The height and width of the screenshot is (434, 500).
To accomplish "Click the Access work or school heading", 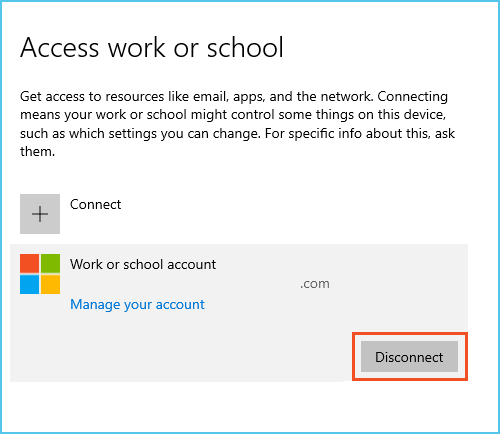I will click(152, 48).
